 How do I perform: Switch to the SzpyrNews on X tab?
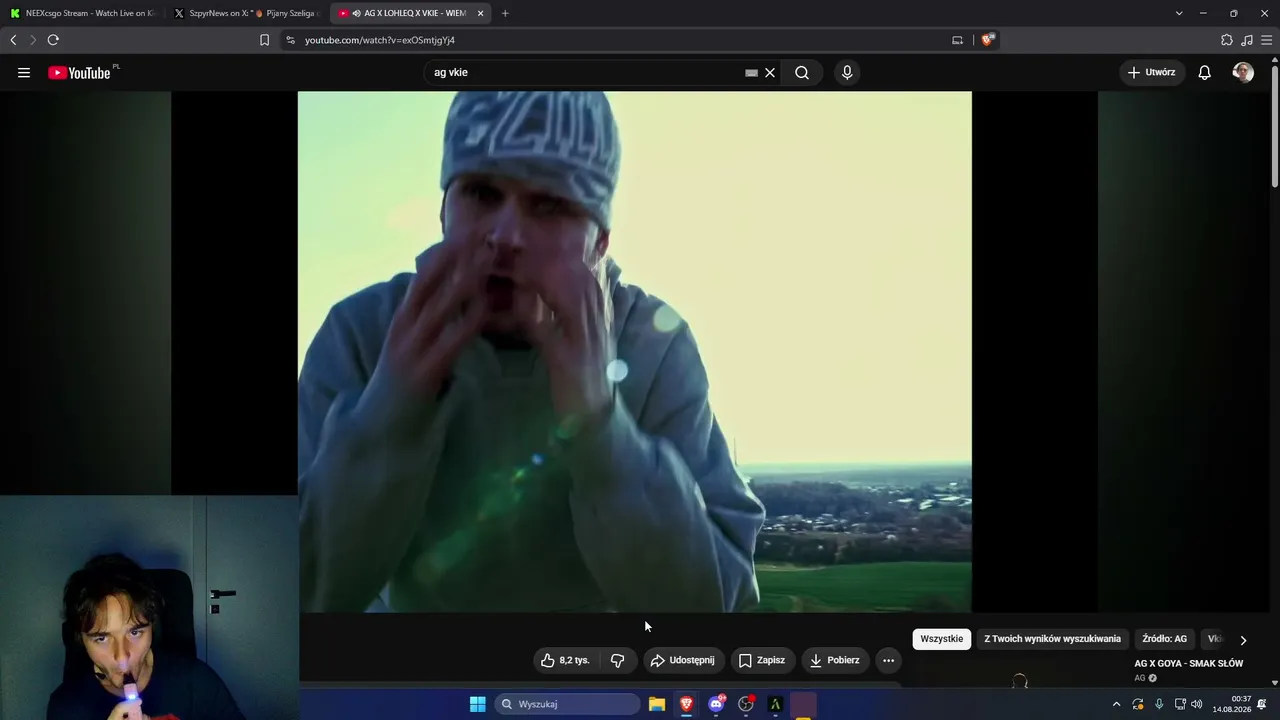pyautogui.click(x=245, y=13)
